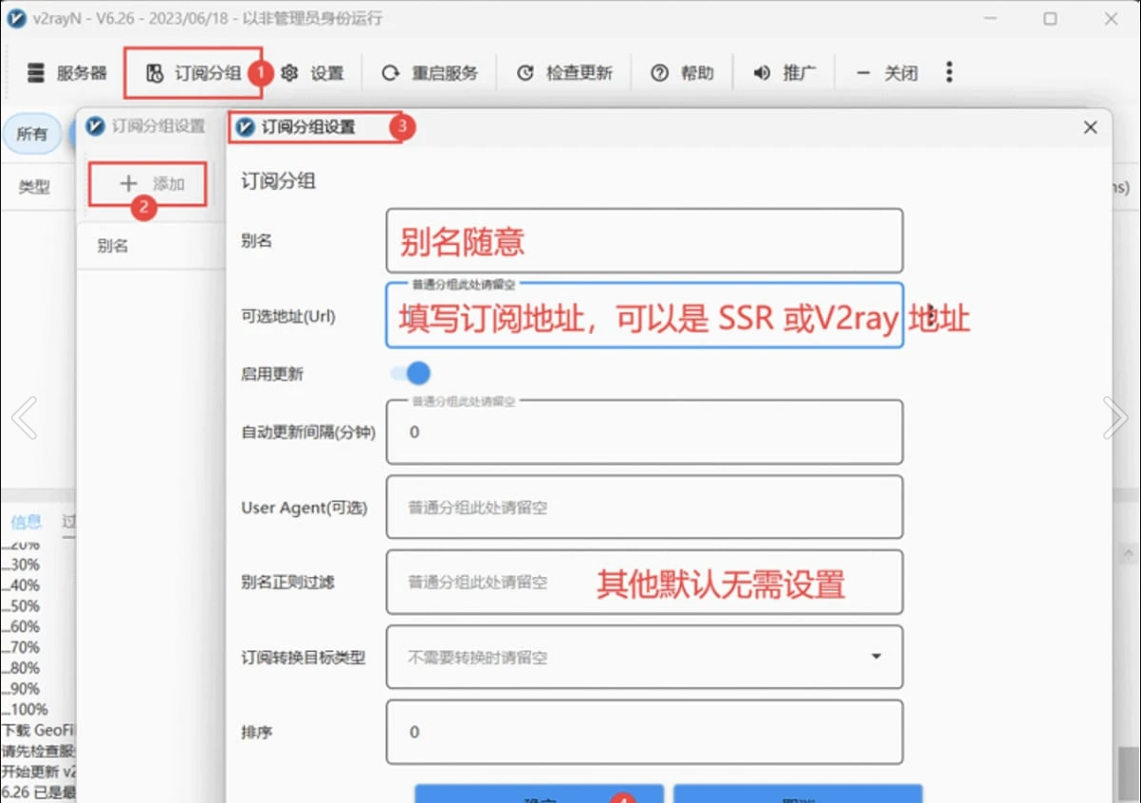Toggle the 启用更新 switch

(x=410, y=373)
